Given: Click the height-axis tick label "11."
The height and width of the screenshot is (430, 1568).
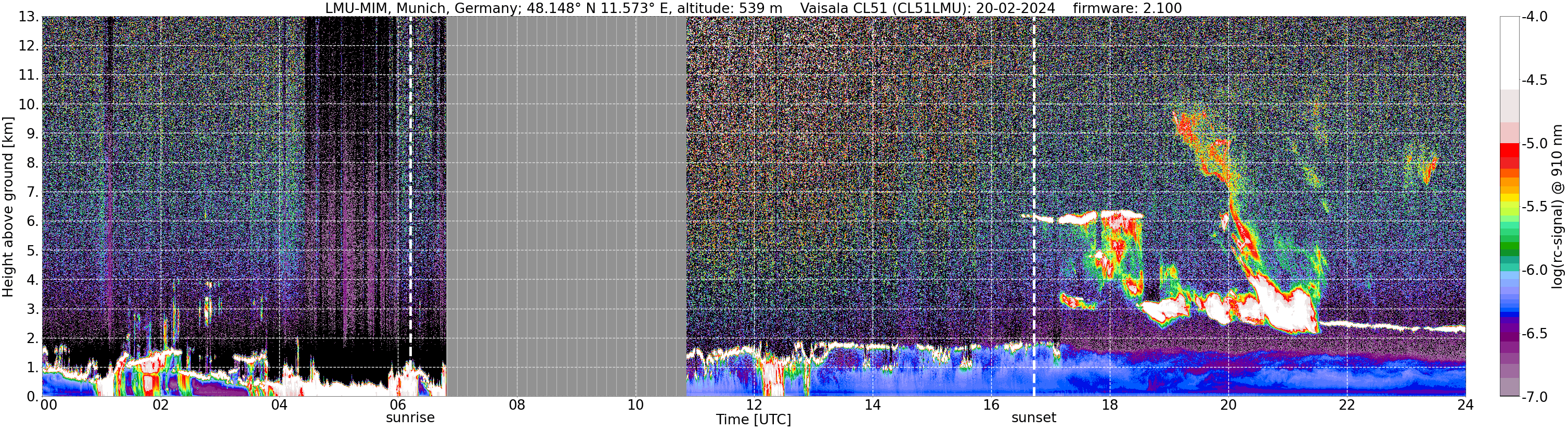Looking at the screenshot, I should (29, 75).
